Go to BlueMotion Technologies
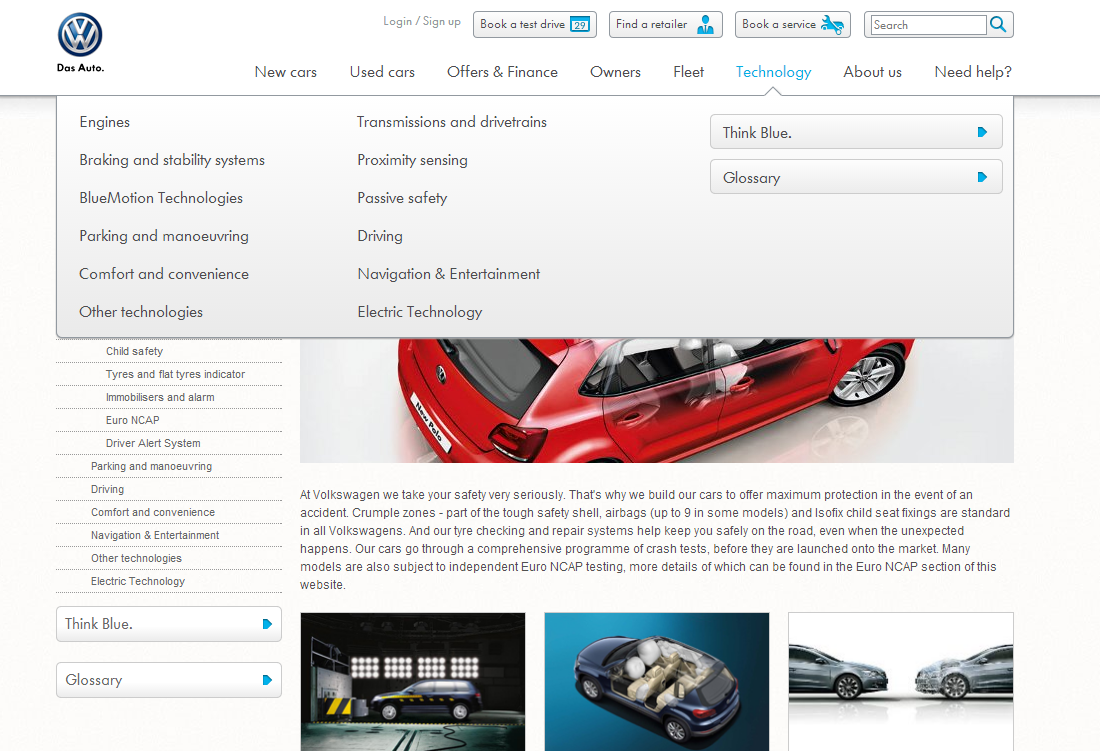The image size is (1100, 751). pos(161,198)
